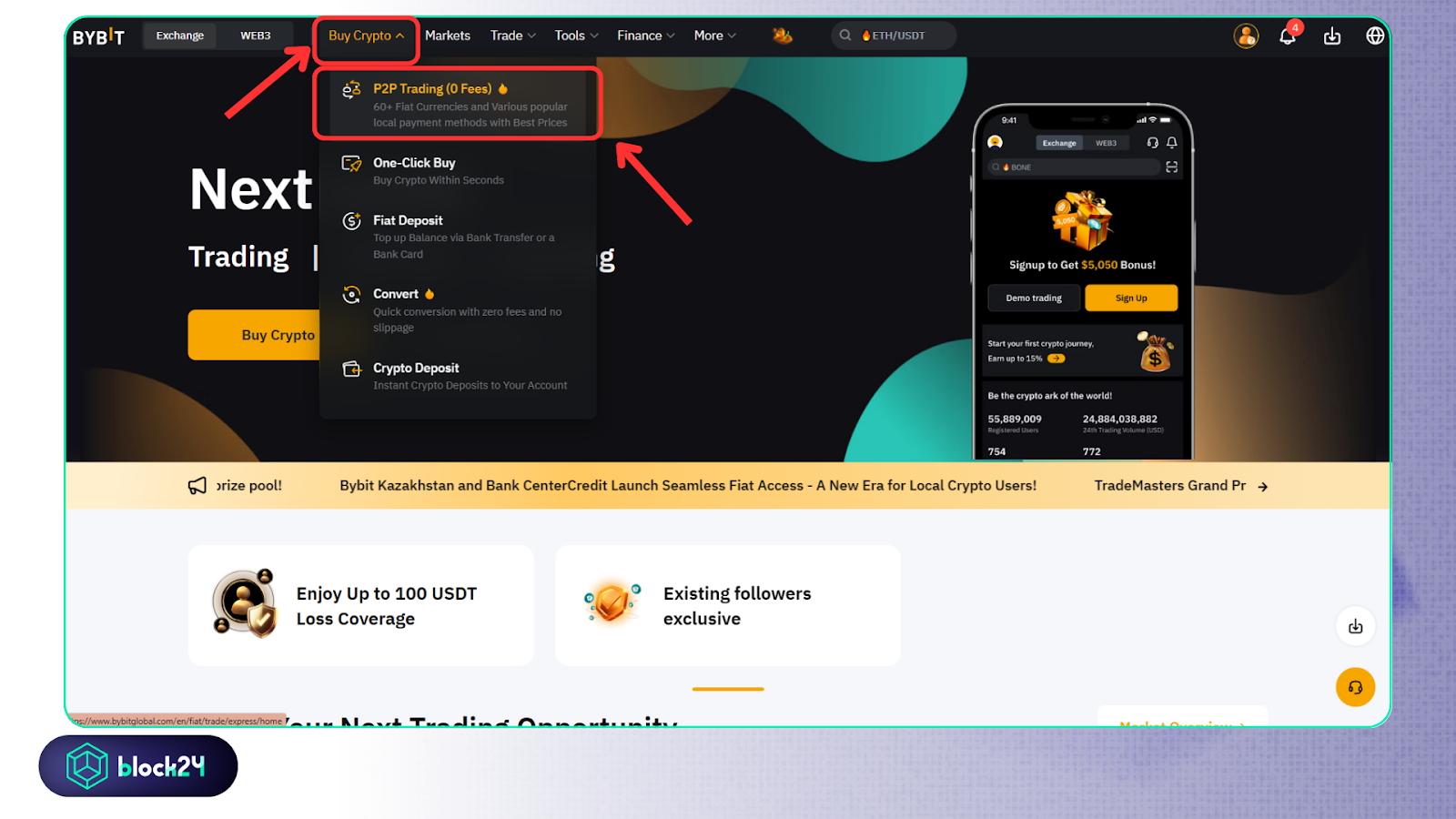Select P2P Trading (0 Fees)
The height and width of the screenshot is (819, 1456).
point(458,104)
